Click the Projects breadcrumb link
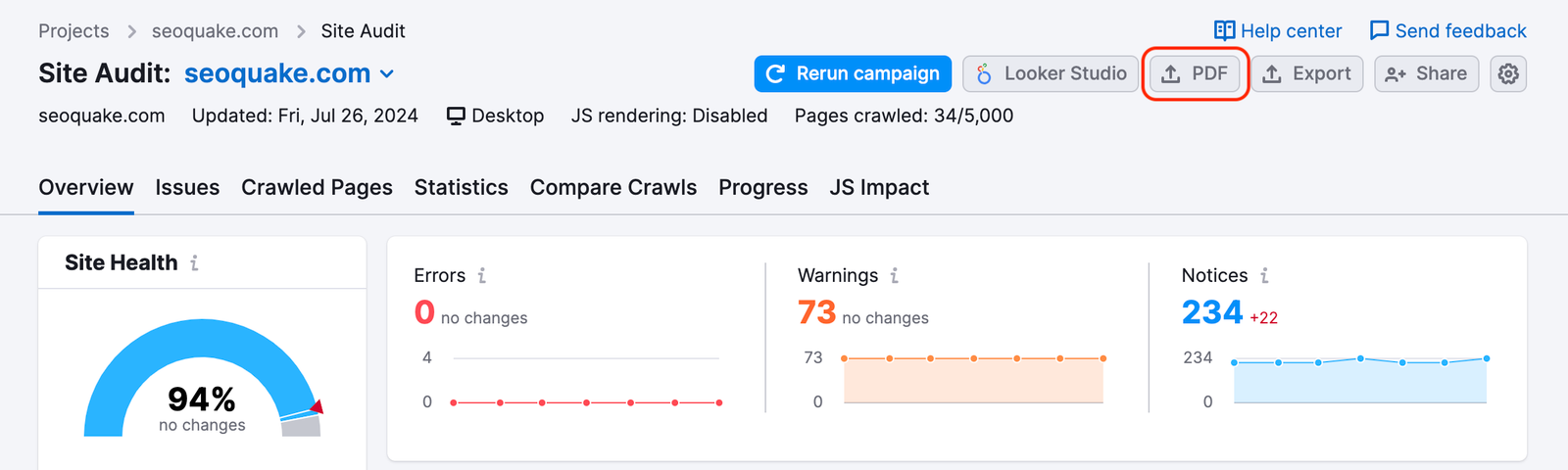This screenshot has height=470, width=1568. 73,31
